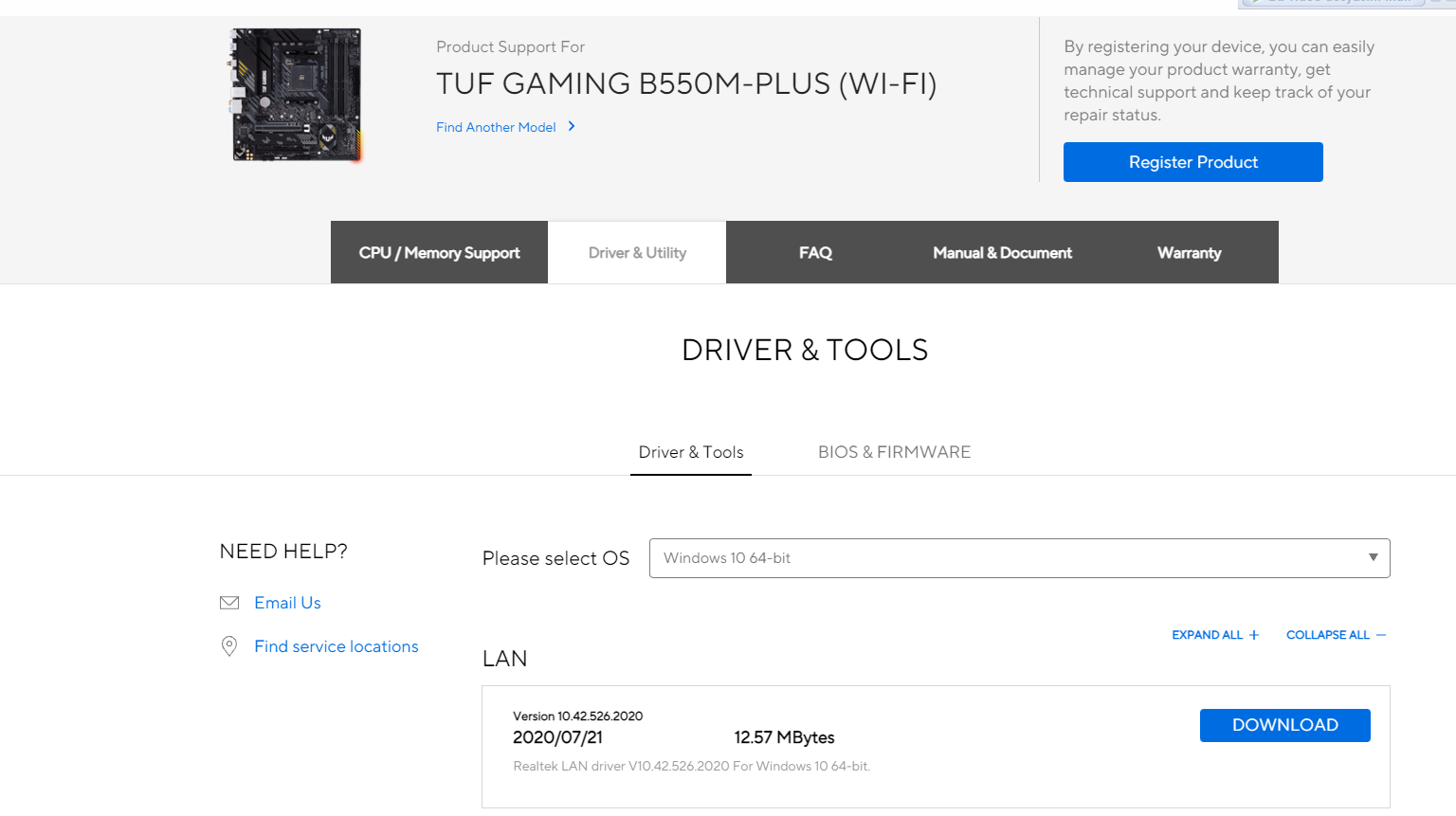This screenshot has width=1456, height=816.
Task: Switch to BIOS & FIRMWARE sub-tab
Action: tap(894, 452)
